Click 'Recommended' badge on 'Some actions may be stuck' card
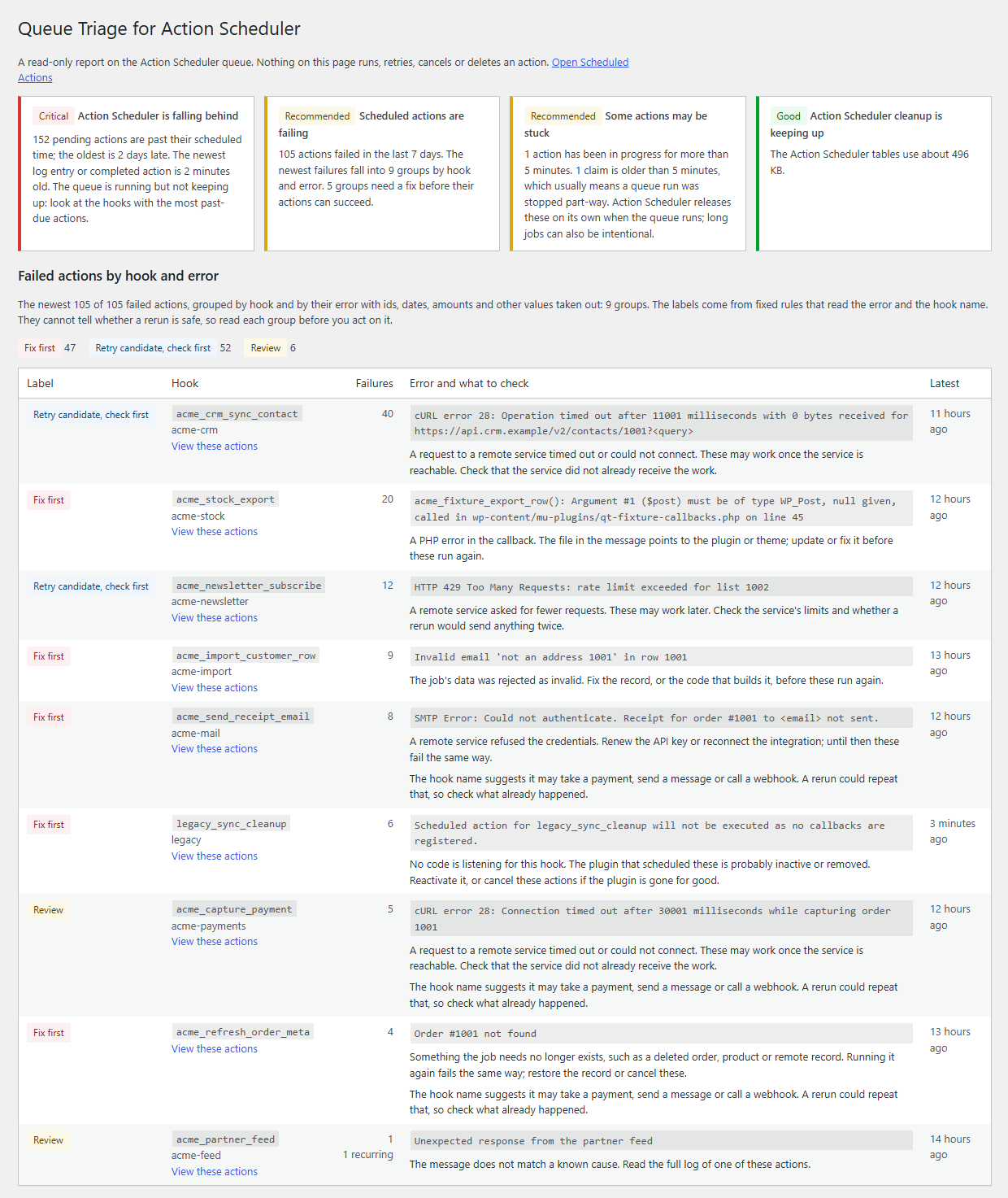 tap(563, 116)
